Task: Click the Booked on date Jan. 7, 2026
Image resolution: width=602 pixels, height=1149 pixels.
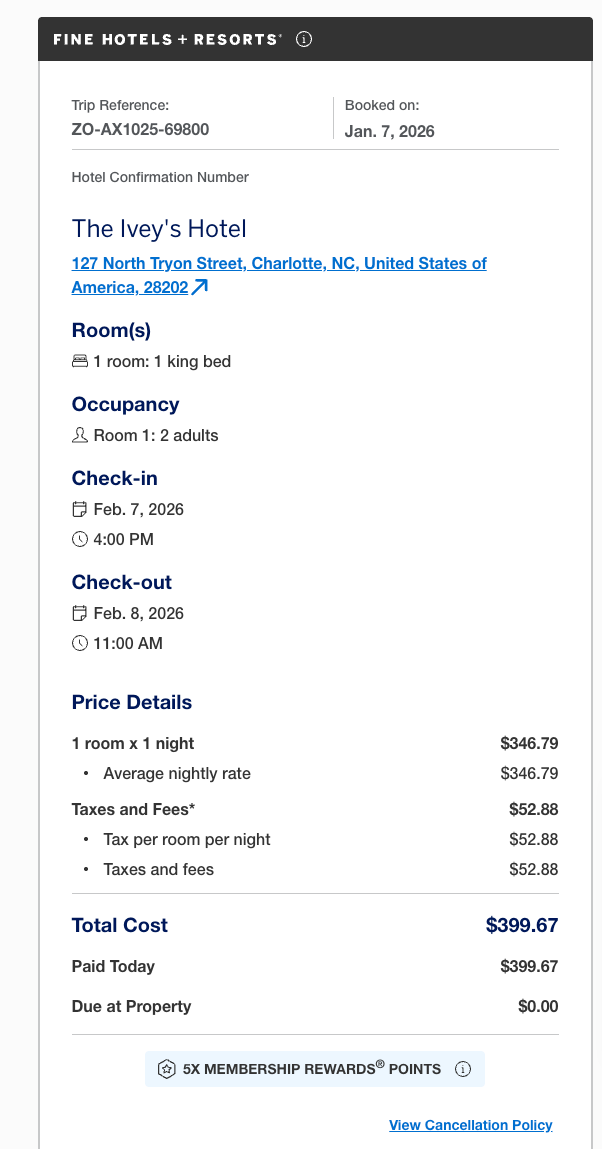Action: (x=390, y=131)
